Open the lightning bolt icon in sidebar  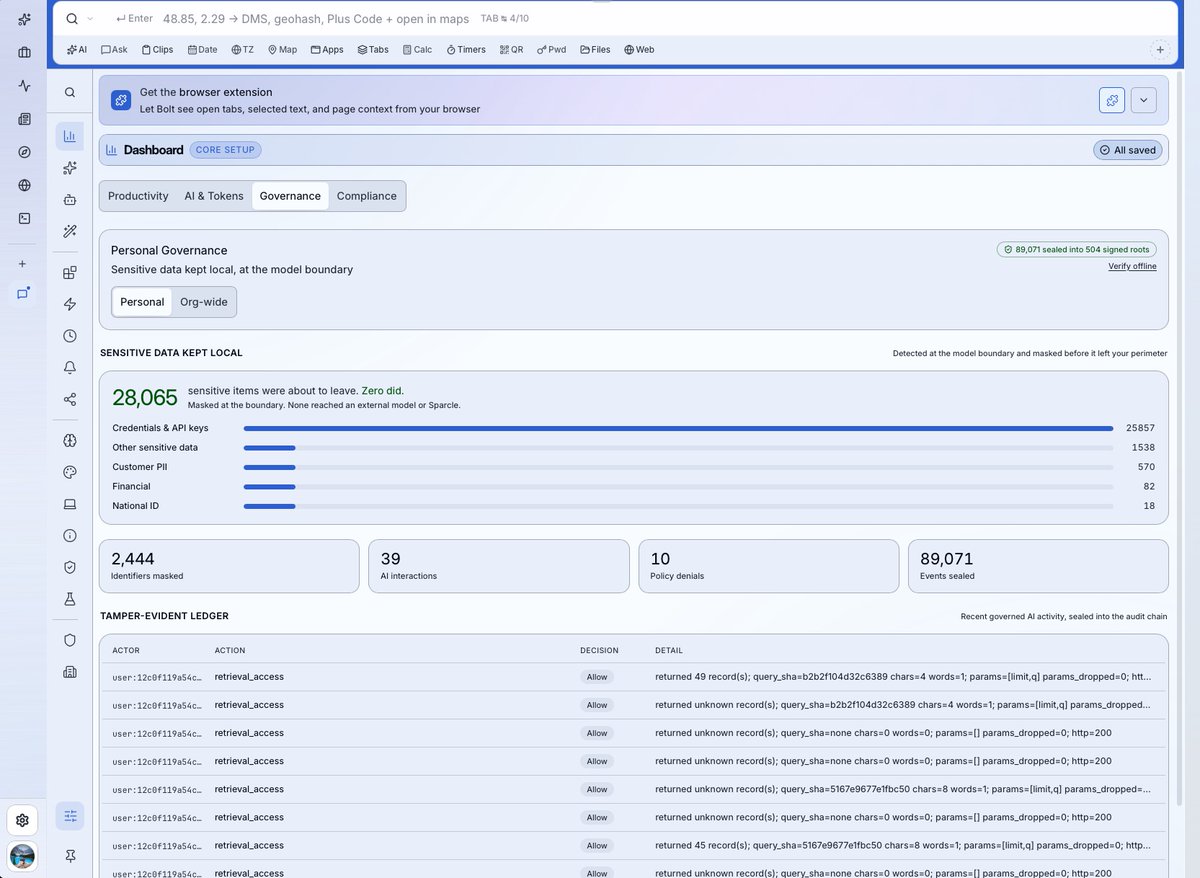pyautogui.click(x=70, y=304)
